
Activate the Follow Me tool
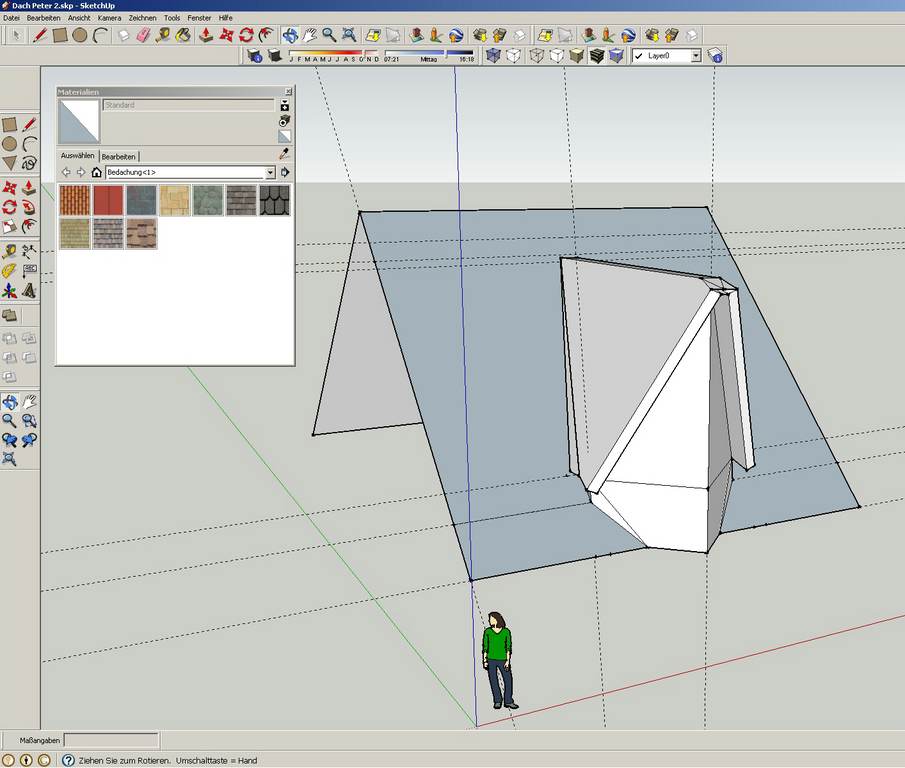click(x=29, y=206)
